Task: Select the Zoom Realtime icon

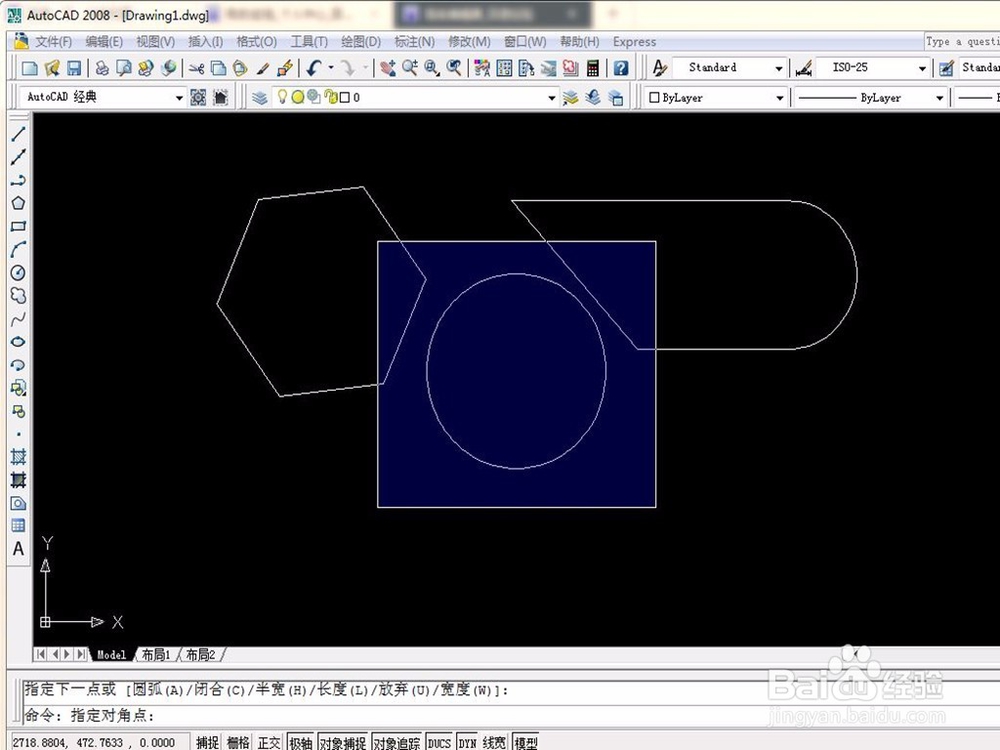Action: coord(409,68)
